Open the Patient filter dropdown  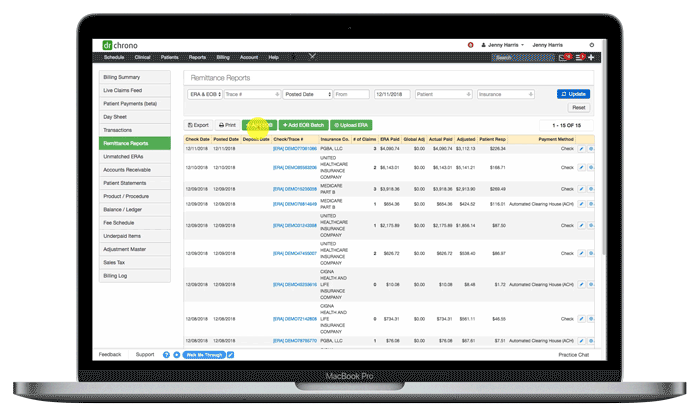(x=443, y=94)
